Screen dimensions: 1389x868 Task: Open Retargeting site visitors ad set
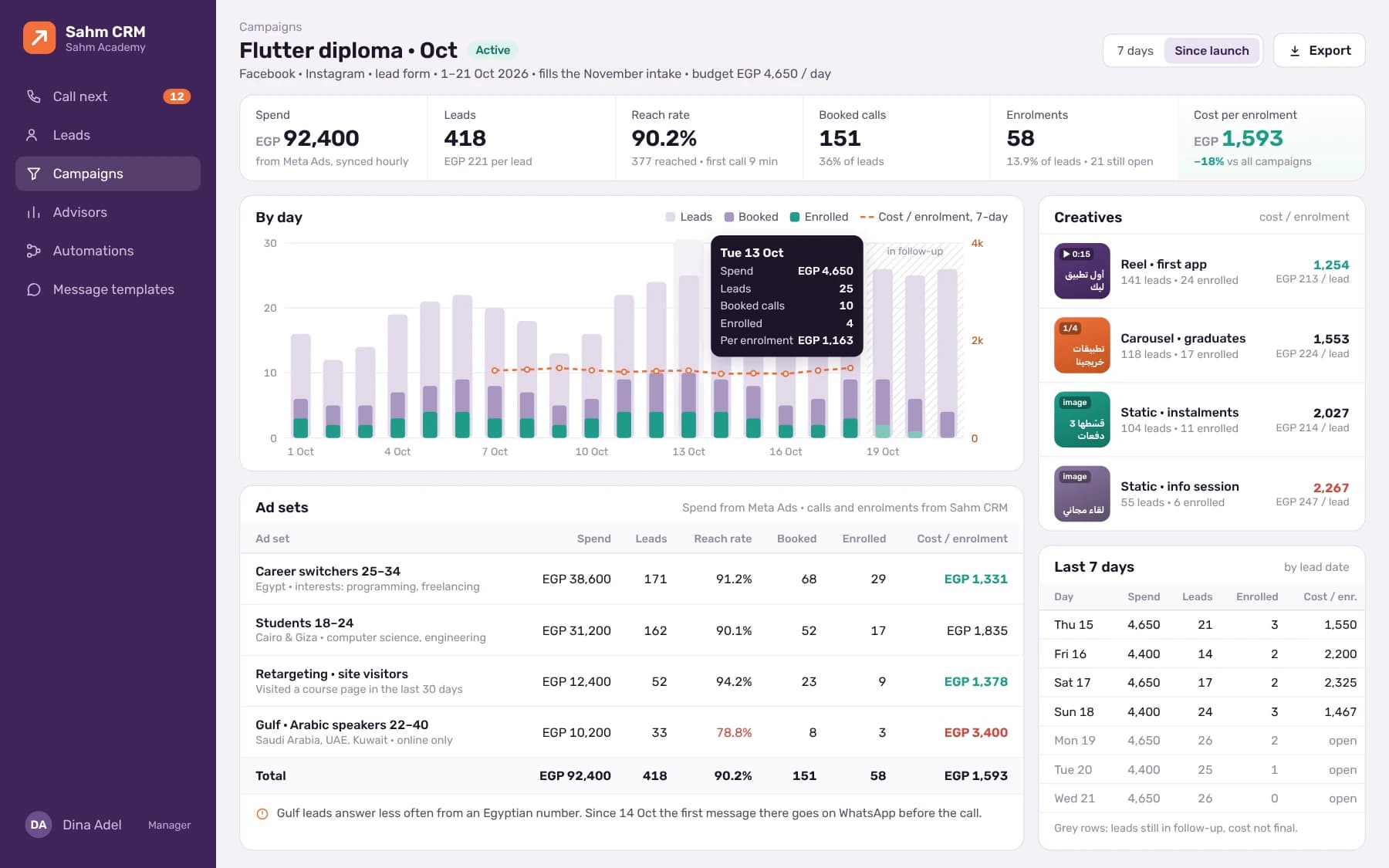coord(631,681)
